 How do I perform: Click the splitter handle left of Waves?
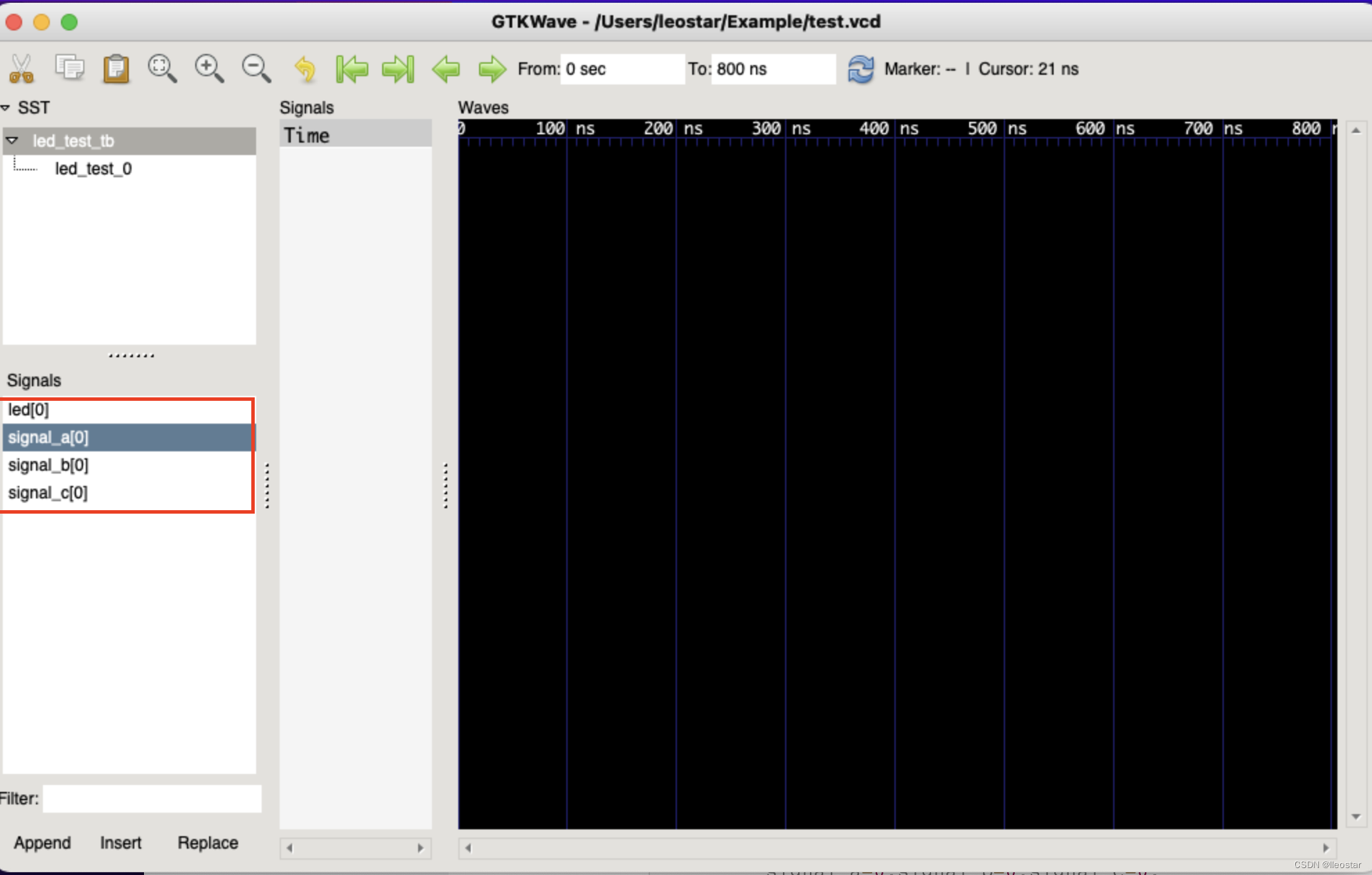click(445, 486)
